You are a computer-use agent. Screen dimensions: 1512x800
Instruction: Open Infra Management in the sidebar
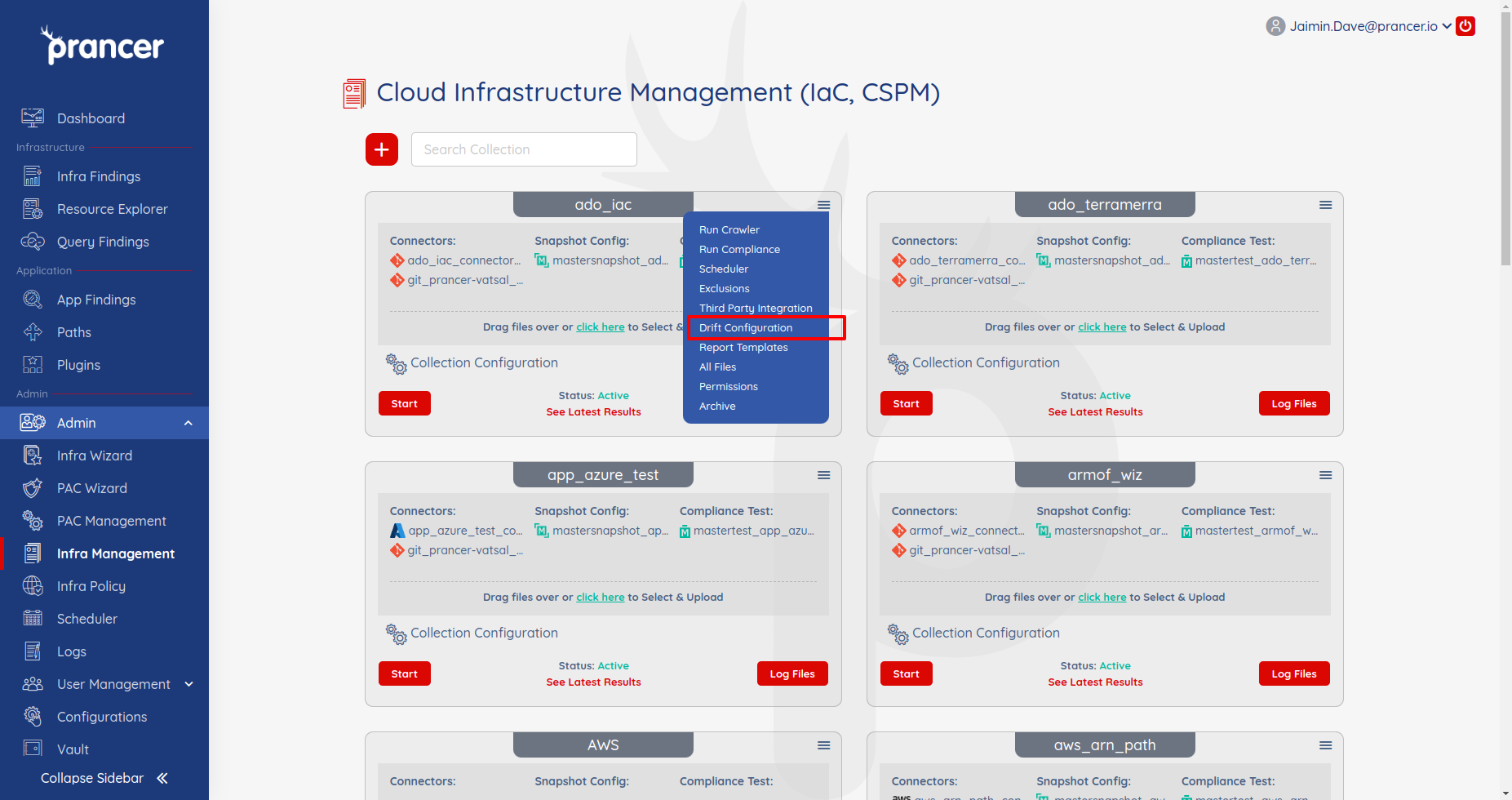point(116,553)
